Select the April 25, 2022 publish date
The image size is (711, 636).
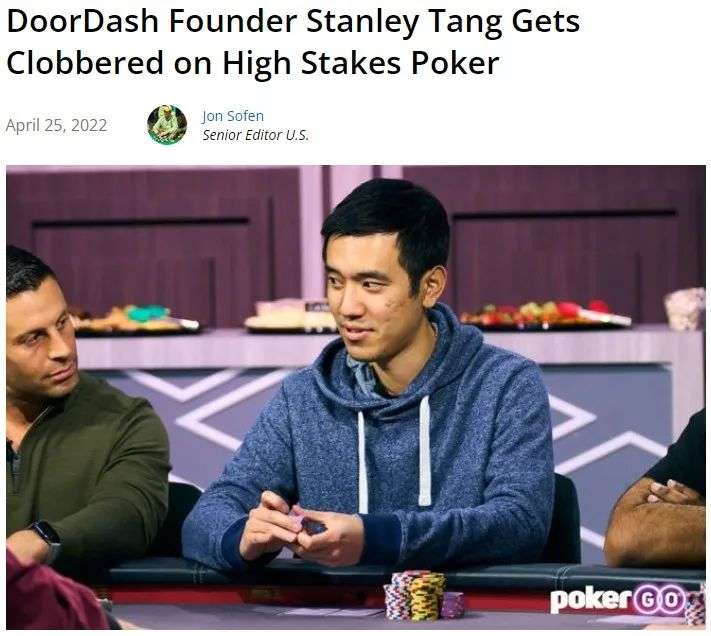tap(56, 125)
